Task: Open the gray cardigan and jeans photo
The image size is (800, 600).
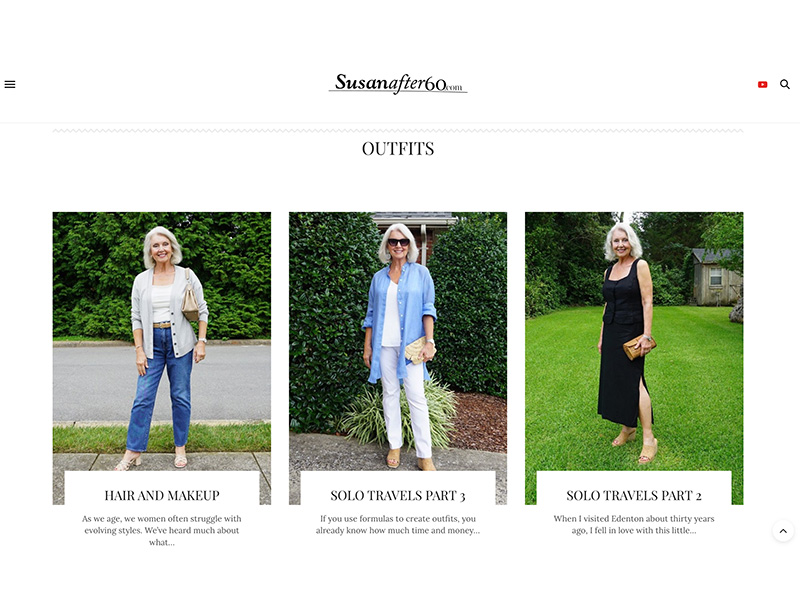Action: [x=162, y=341]
